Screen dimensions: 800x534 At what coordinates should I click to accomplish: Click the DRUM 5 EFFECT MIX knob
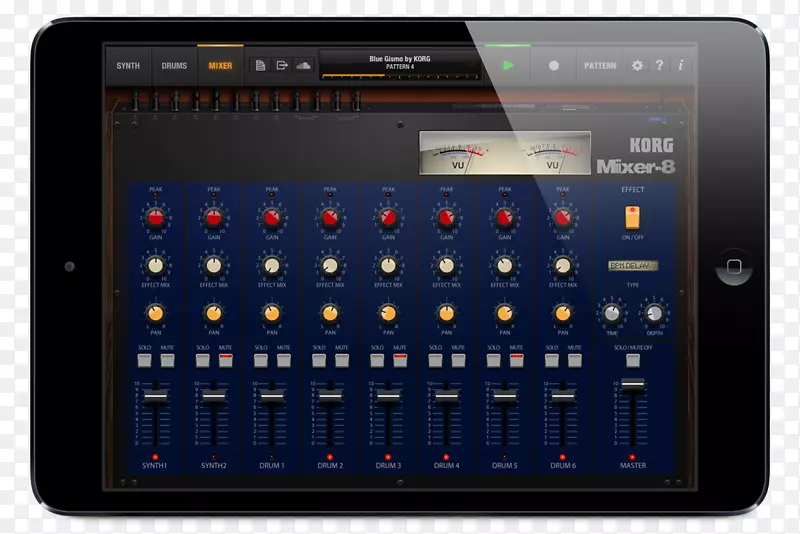pyautogui.click(x=505, y=266)
